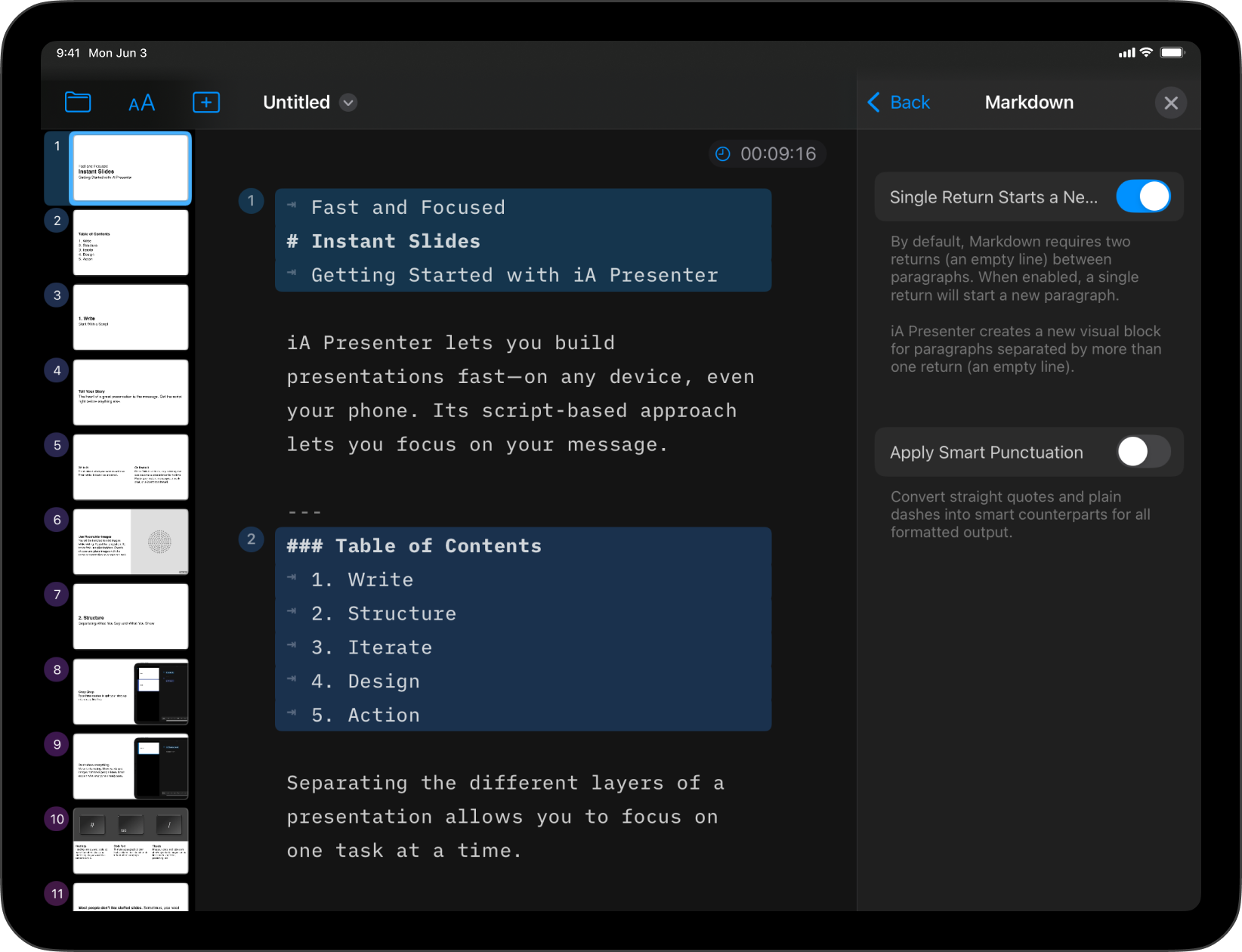Viewport: 1242px width, 952px height.
Task: Click paragraph 'Separating the different layers'
Action: click(x=505, y=817)
